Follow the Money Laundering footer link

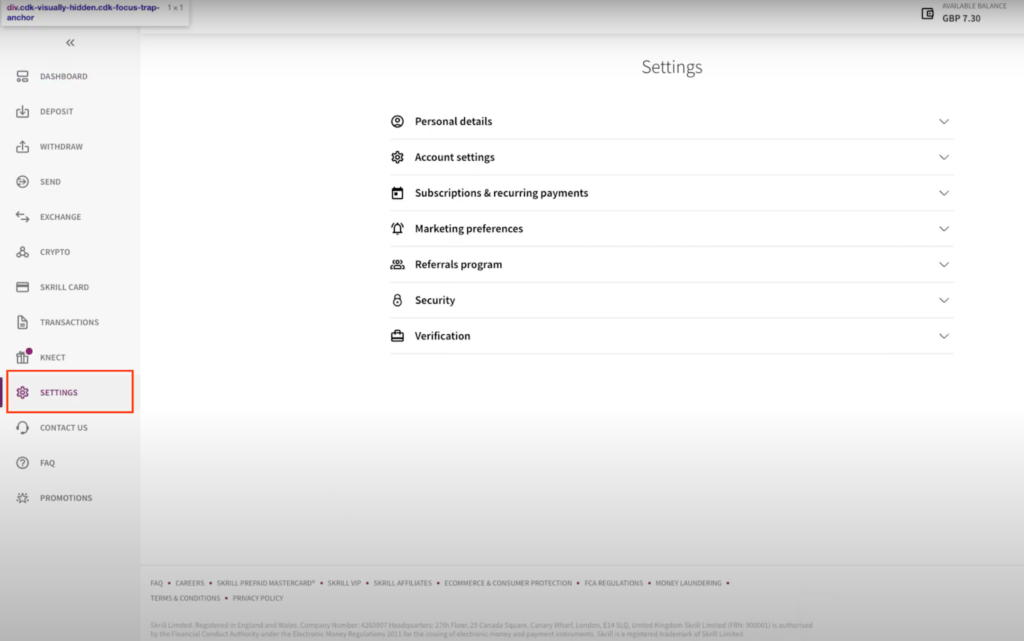click(688, 583)
